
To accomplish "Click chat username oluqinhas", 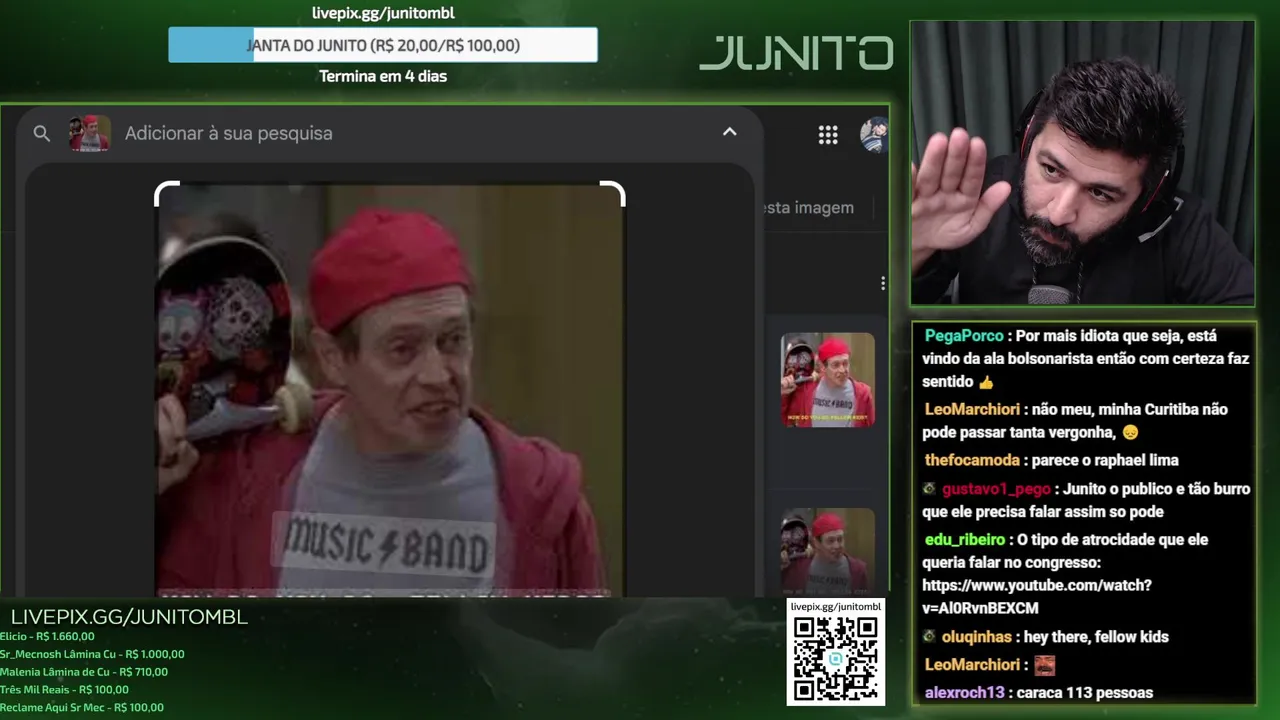I will pos(979,637).
